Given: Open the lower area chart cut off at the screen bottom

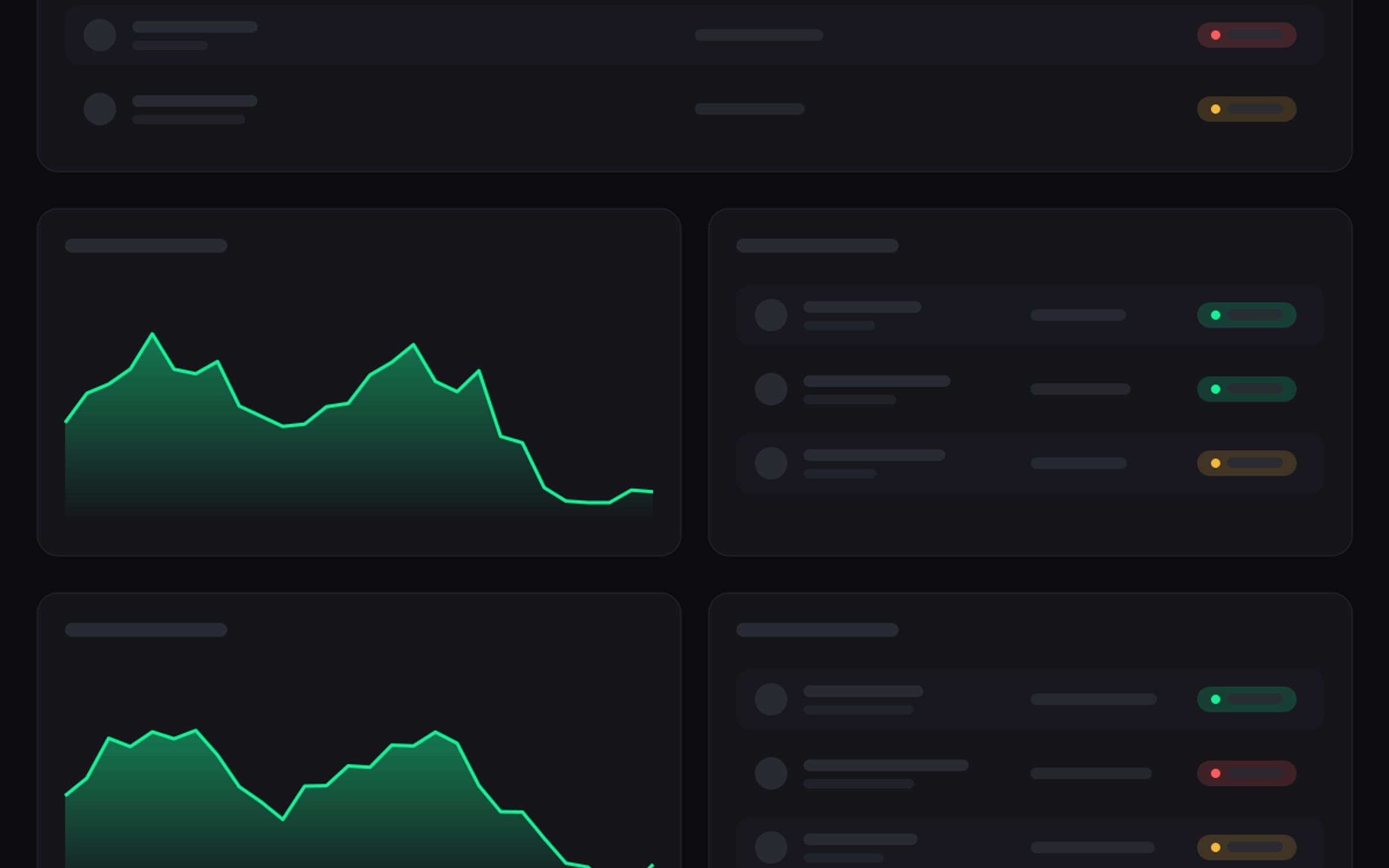Looking at the screenshot, I should click(x=359, y=799).
